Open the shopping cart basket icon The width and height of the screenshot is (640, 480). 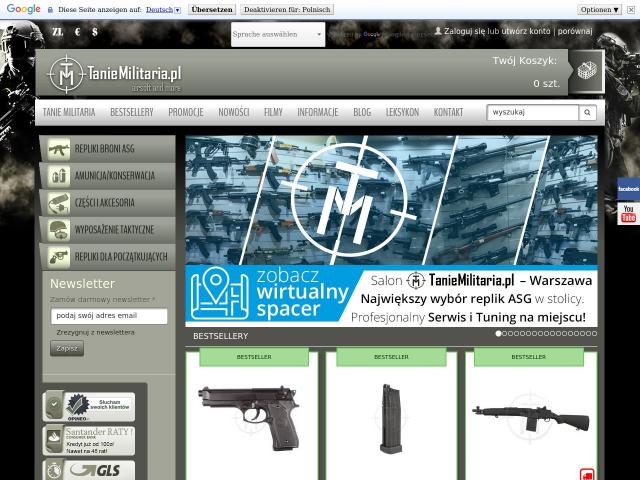coord(587,71)
